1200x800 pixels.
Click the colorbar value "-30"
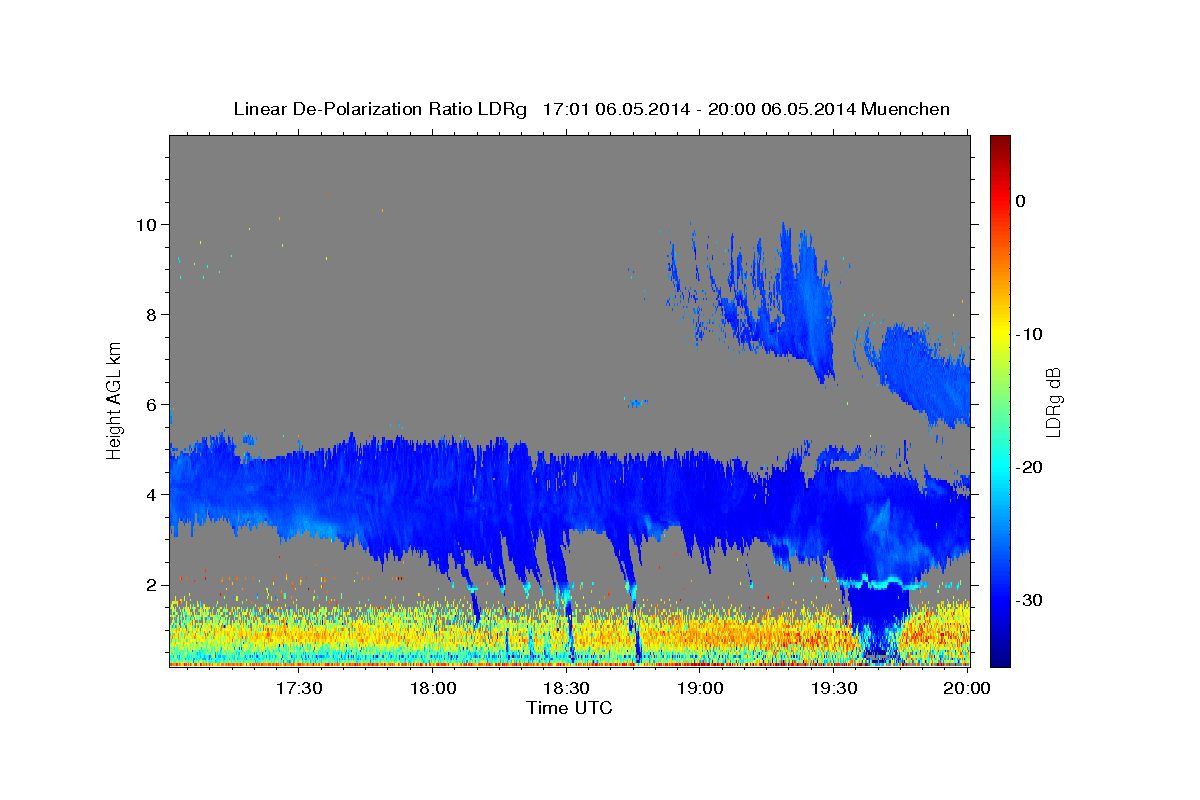pos(1030,600)
